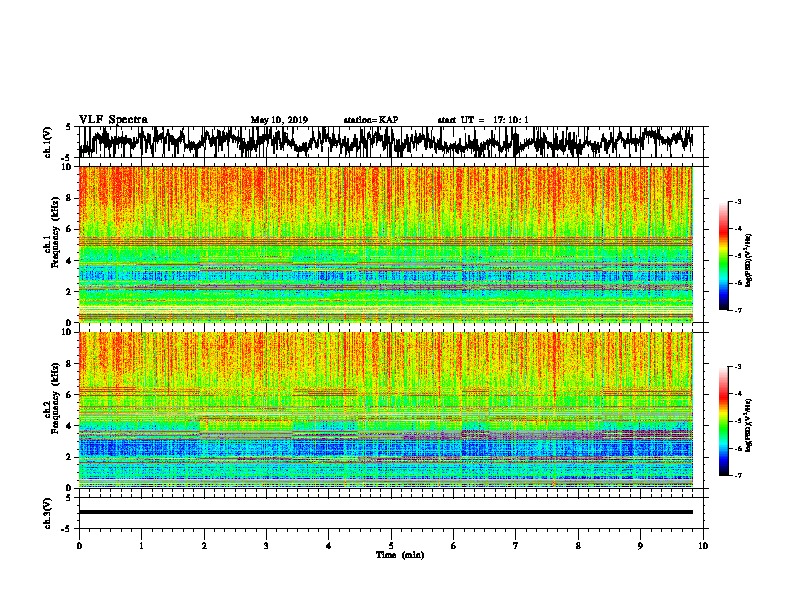Click the "Time (min)" axis label
The width and height of the screenshot is (792, 612).
(400, 555)
